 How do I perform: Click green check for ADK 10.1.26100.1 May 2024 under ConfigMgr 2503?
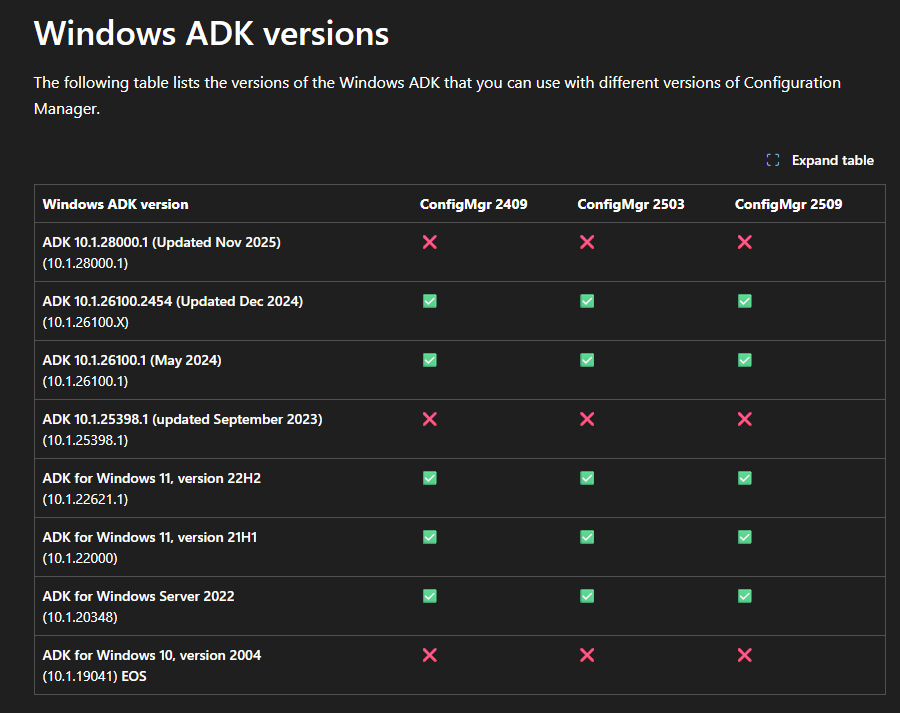(x=587, y=360)
